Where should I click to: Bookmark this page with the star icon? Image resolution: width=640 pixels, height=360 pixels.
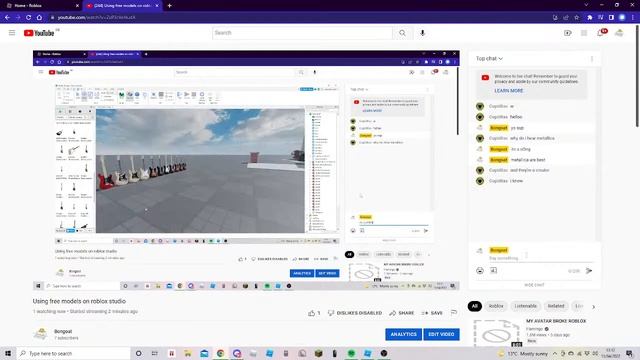coord(577,17)
